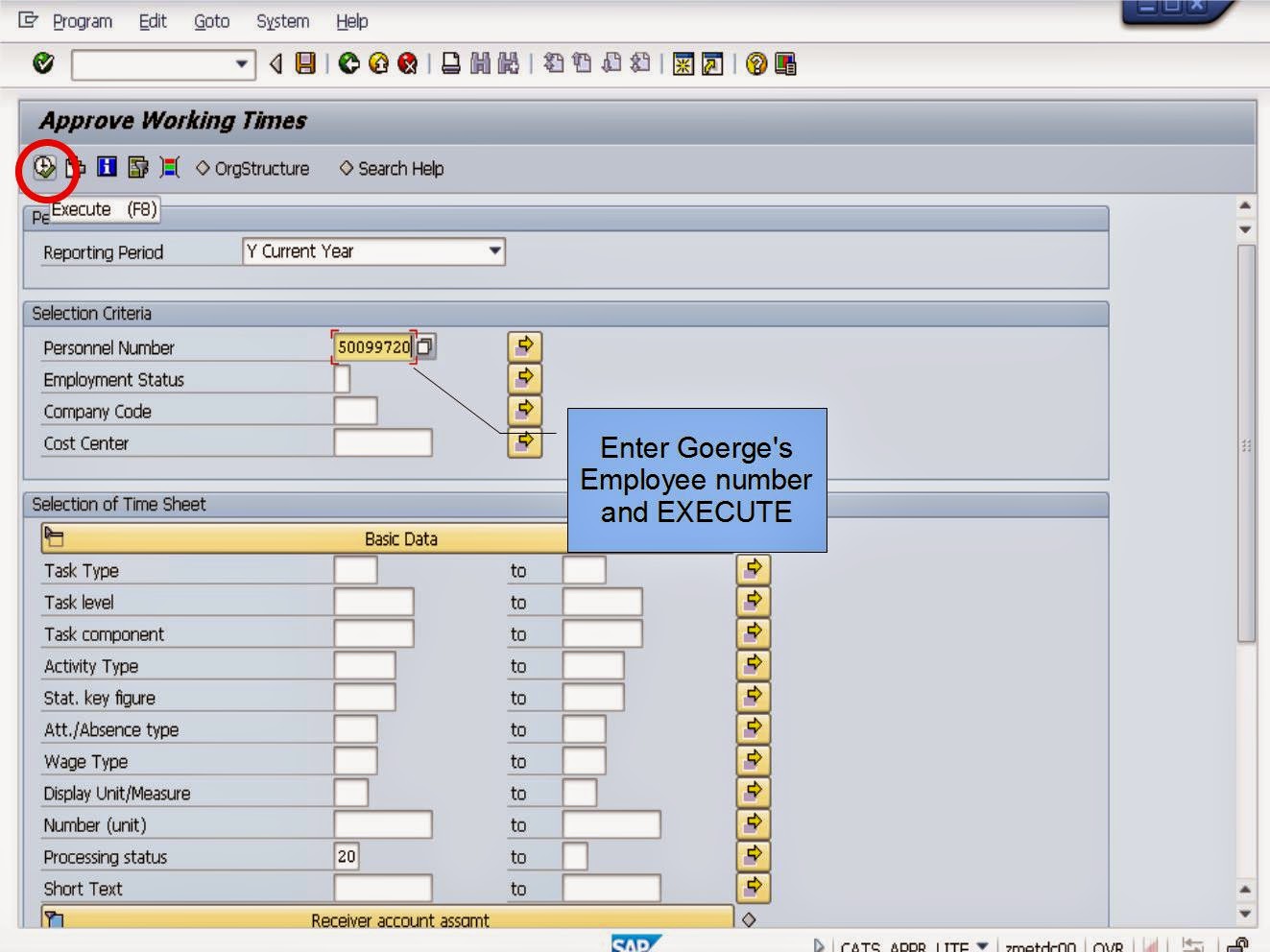The height and width of the screenshot is (952, 1270).
Task: Open the Program menu
Action: [83, 20]
